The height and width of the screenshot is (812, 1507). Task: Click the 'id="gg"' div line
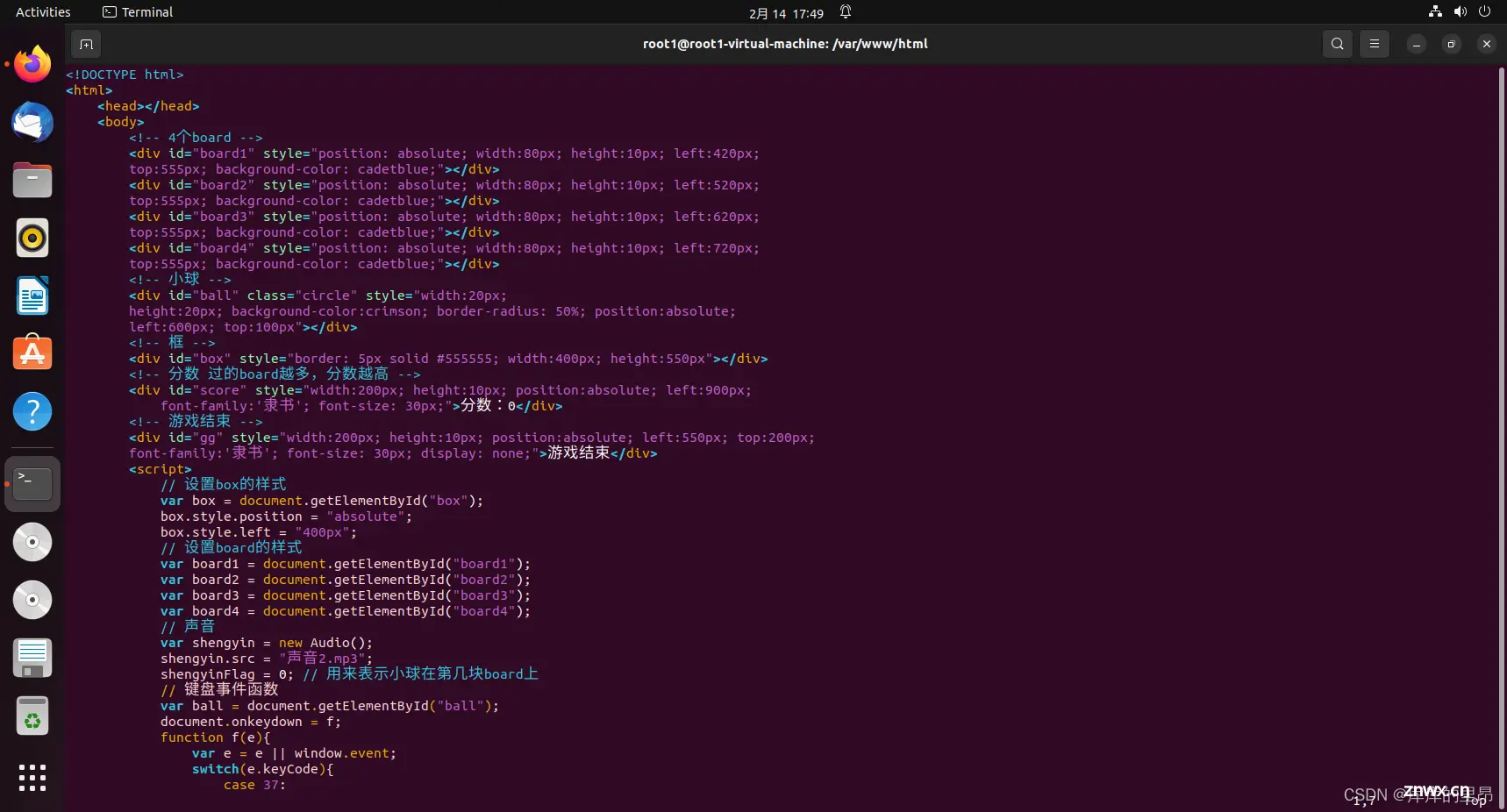coord(472,438)
